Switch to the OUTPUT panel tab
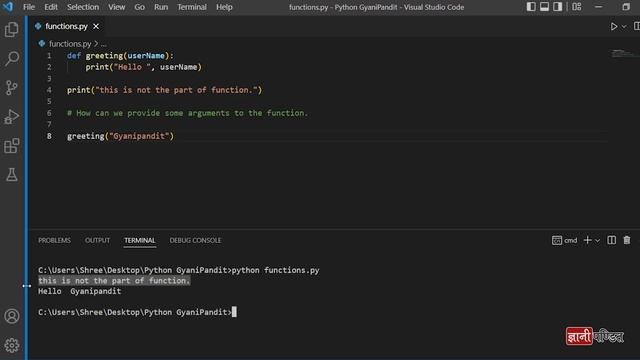 [x=97, y=240]
